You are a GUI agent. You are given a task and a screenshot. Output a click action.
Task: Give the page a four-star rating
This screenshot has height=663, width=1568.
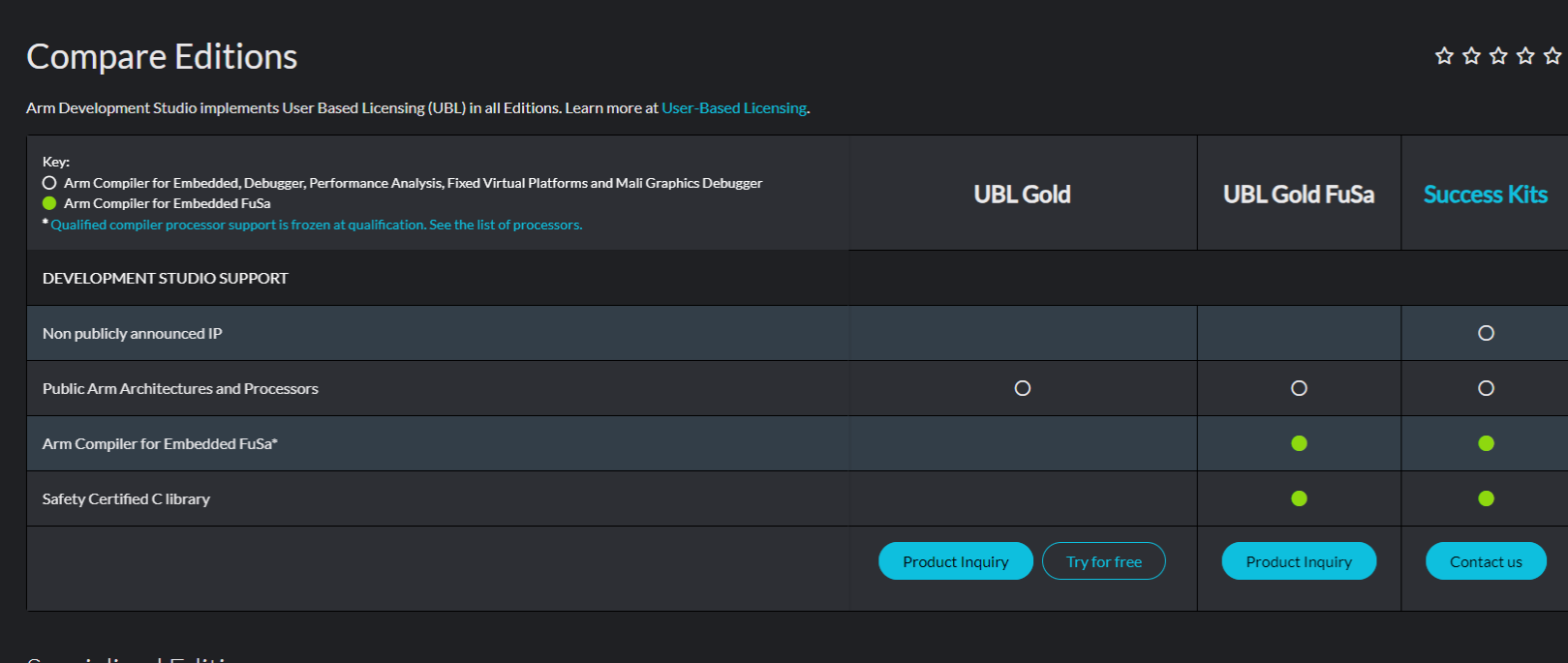pos(1525,56)
